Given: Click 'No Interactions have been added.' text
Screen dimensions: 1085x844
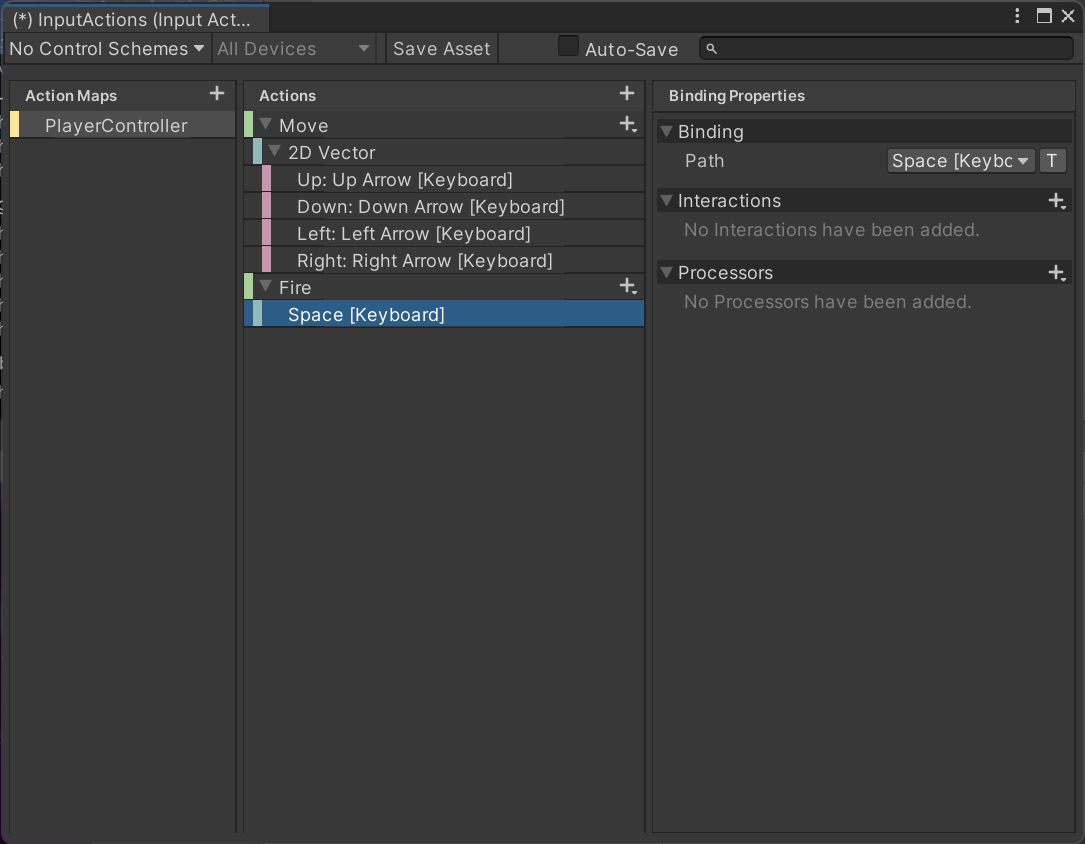Looking at the screenshot, I should pyautogui.click(x=832, y=230).
